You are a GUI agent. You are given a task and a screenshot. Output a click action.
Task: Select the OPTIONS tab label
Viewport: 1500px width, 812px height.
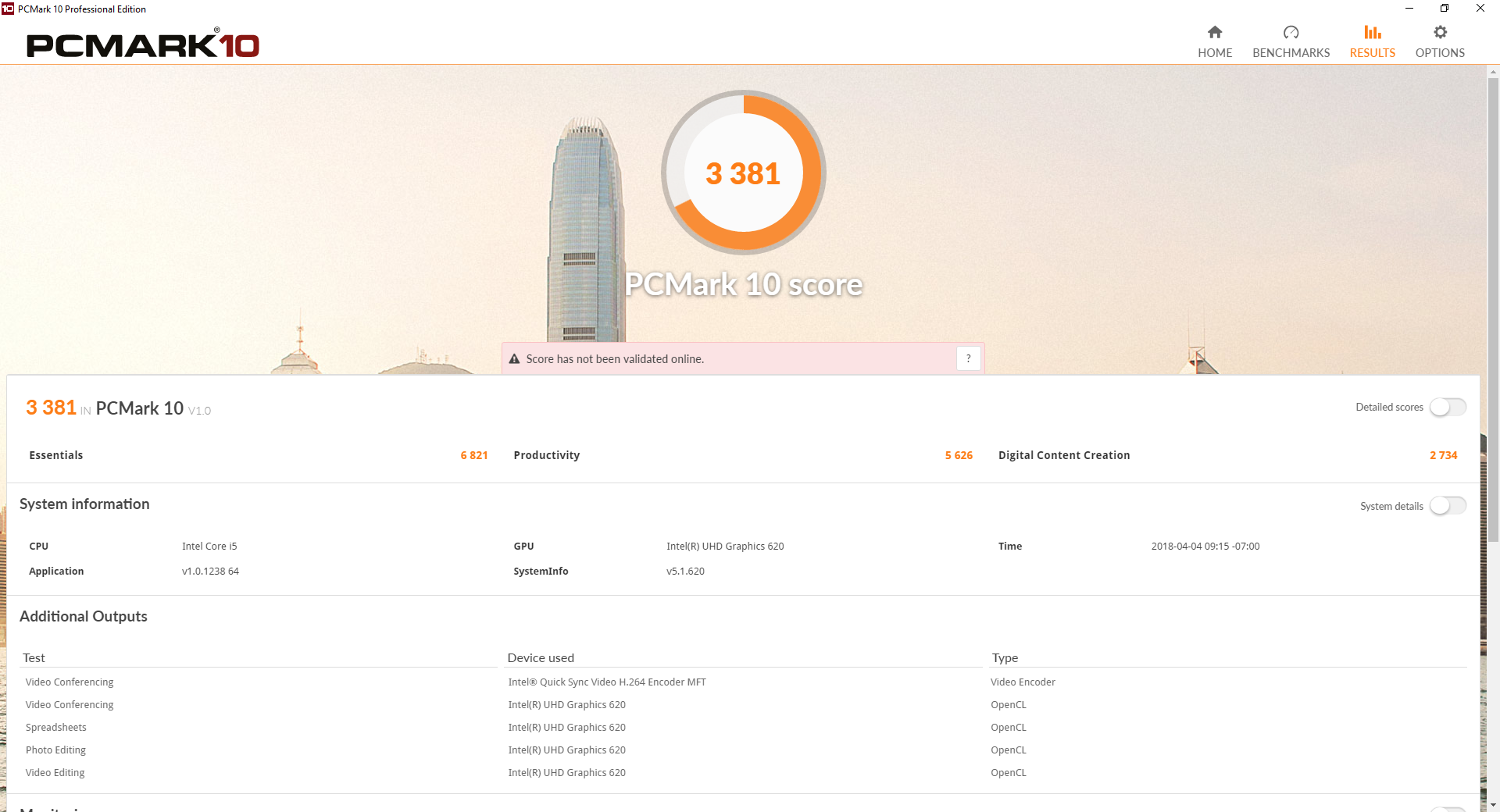[1440, 53]
